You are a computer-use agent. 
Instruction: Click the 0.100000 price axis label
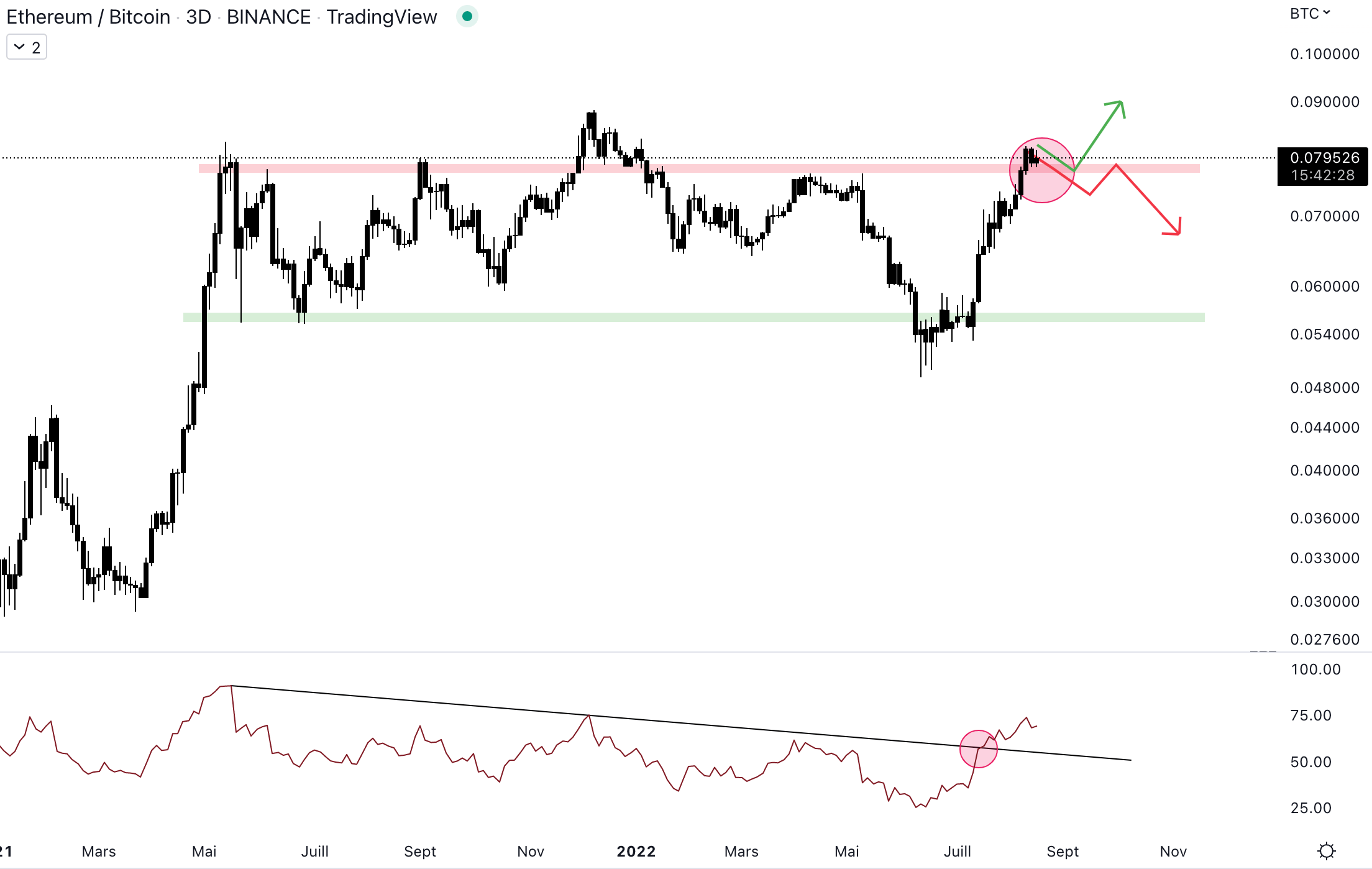(1324, 54)
